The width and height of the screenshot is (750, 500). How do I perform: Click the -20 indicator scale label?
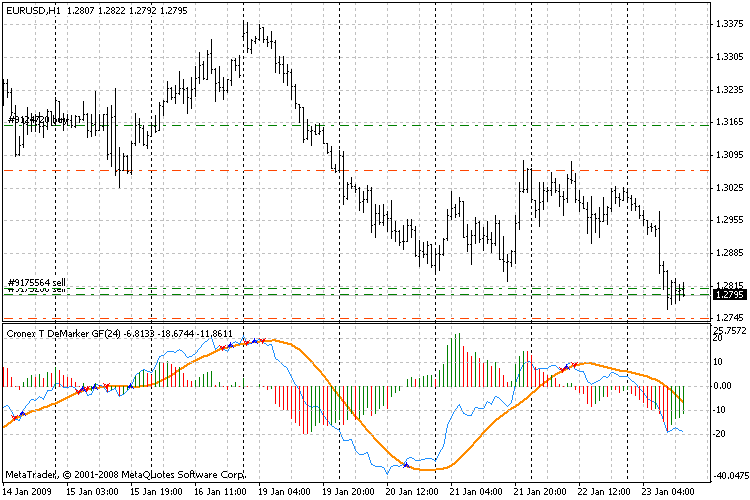[x=719, y=433]
